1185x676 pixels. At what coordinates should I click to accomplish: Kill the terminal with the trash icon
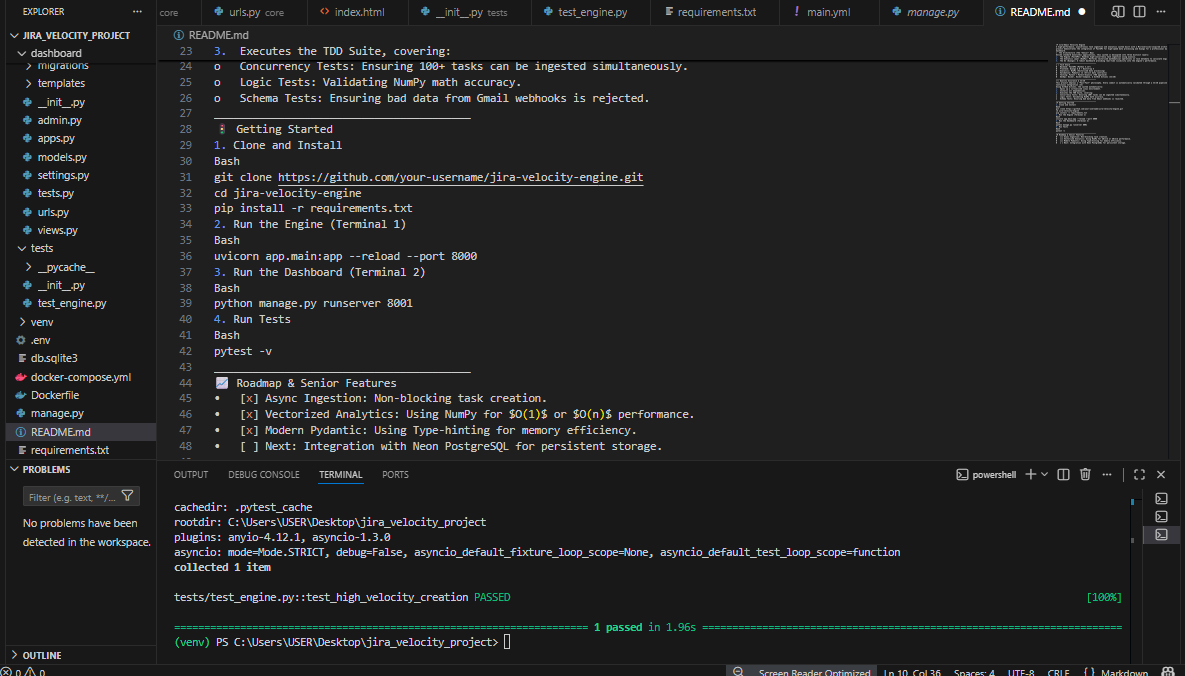(1085, 474)
